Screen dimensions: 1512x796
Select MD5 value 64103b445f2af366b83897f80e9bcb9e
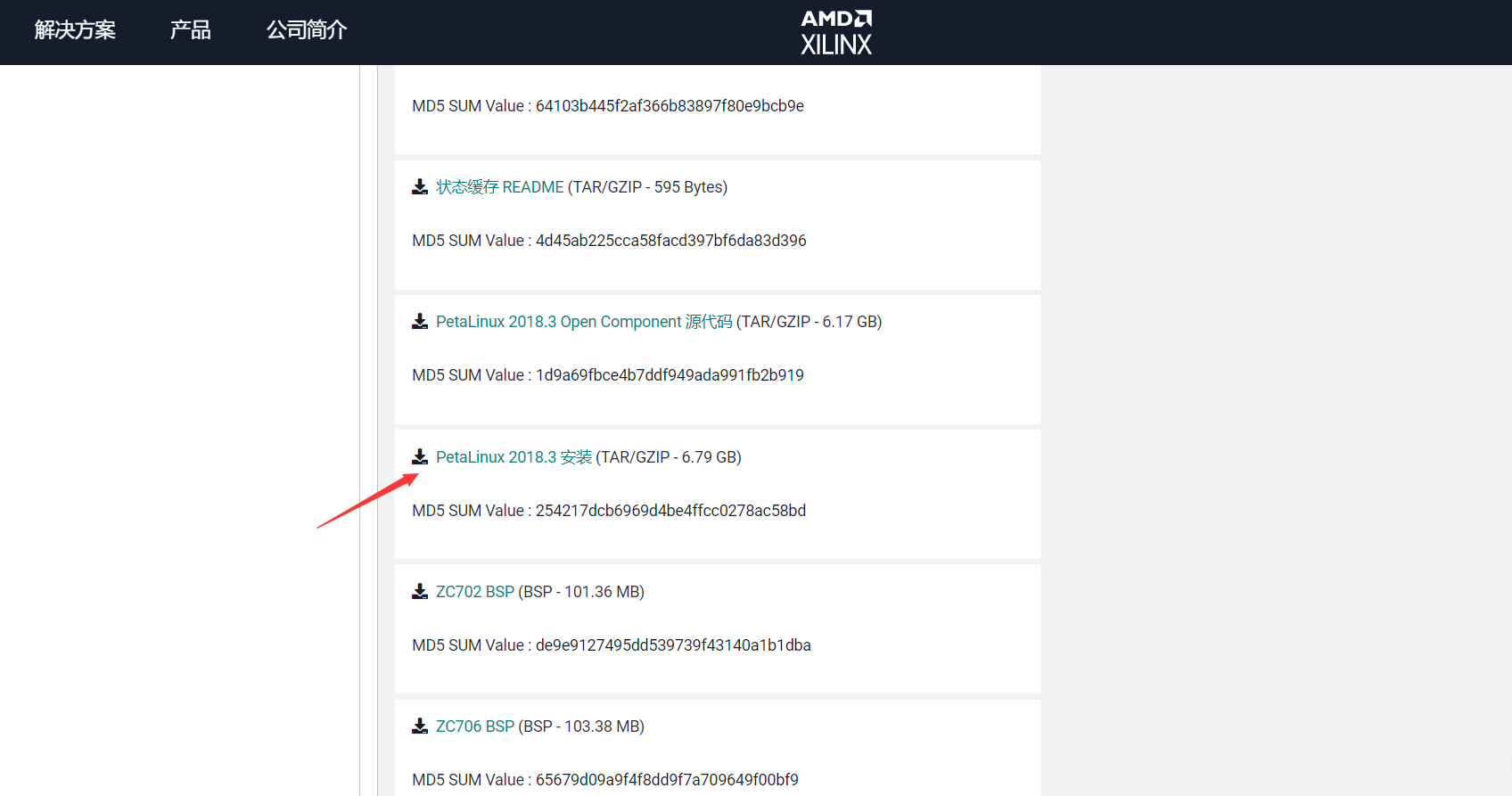[x=670, y=106]
